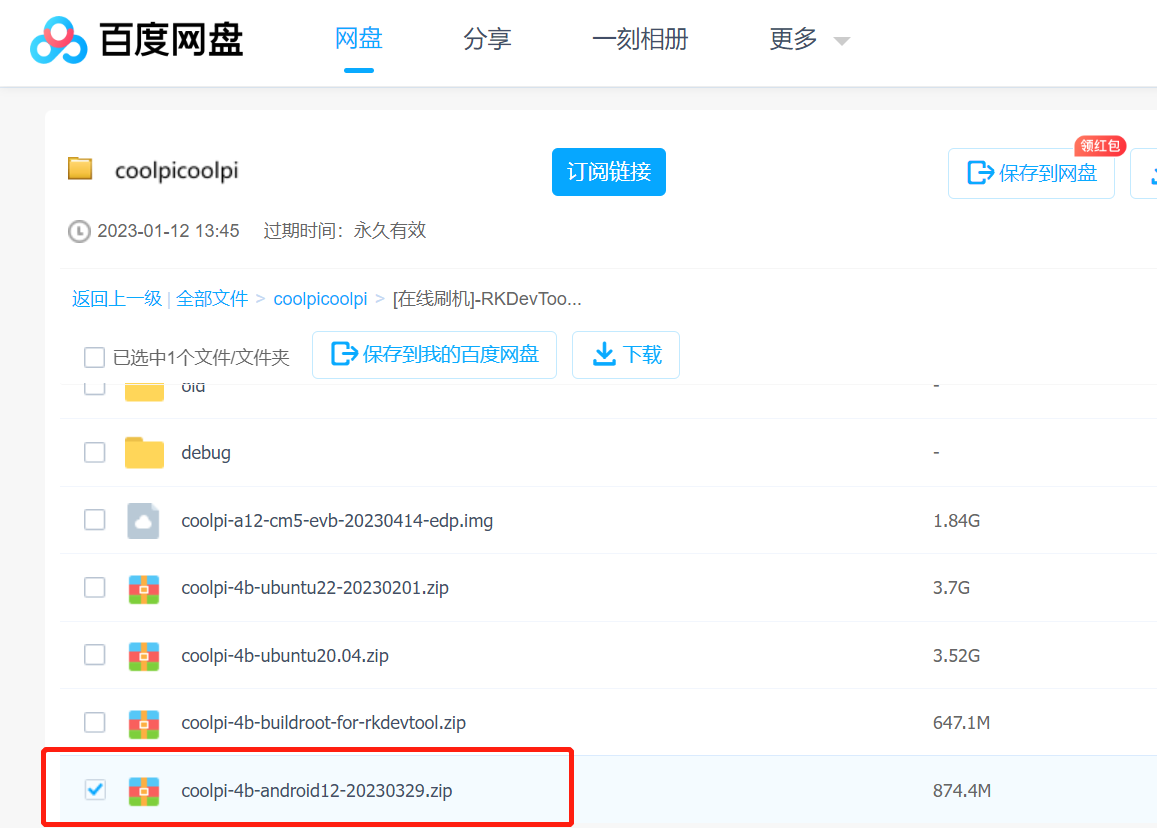Image resolution: width=1157 pixels, height=828 pixels.
Task: Switch to the 分享 tab
Action: (x=487, y=38)
